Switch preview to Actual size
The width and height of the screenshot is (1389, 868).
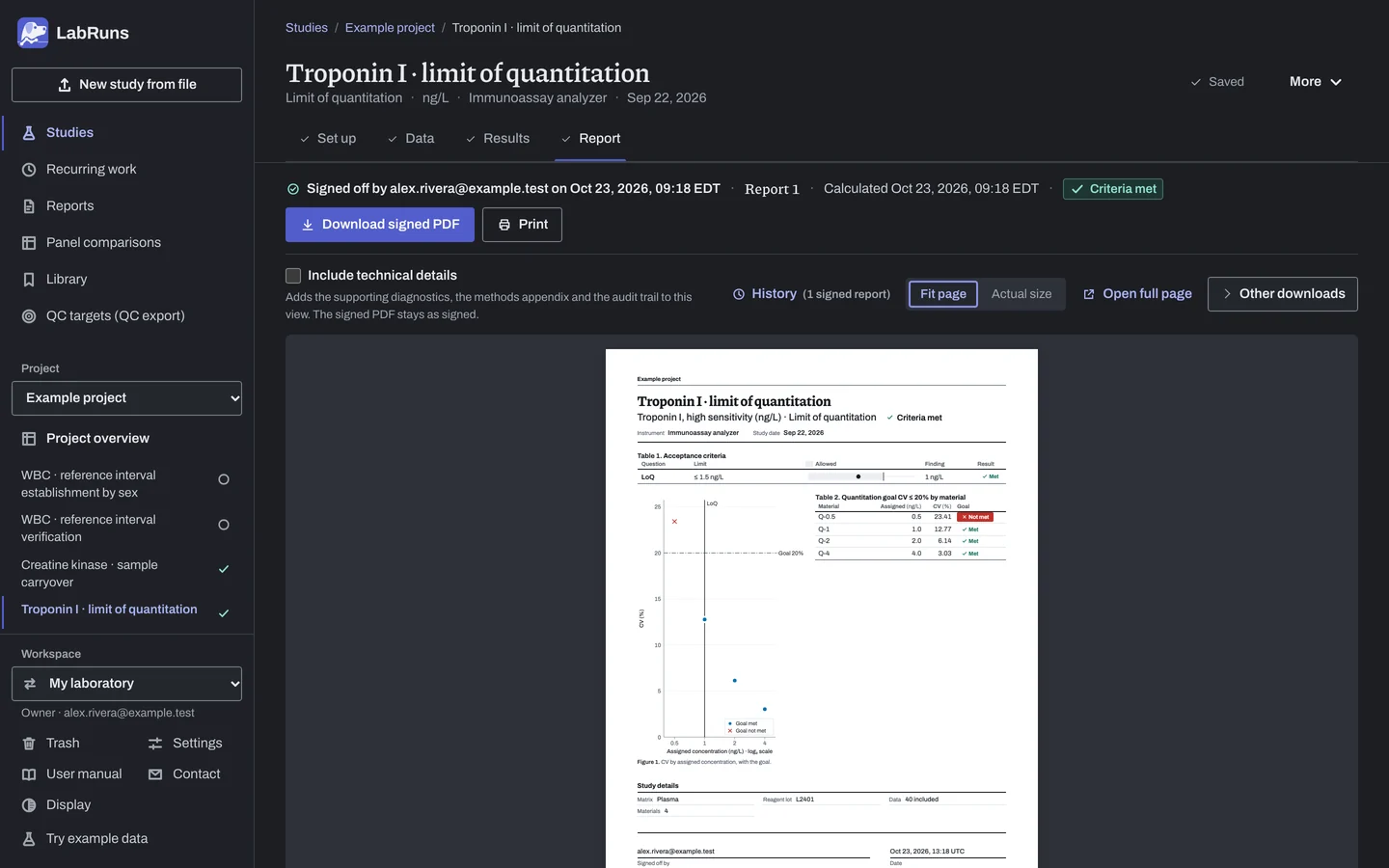1021,294
